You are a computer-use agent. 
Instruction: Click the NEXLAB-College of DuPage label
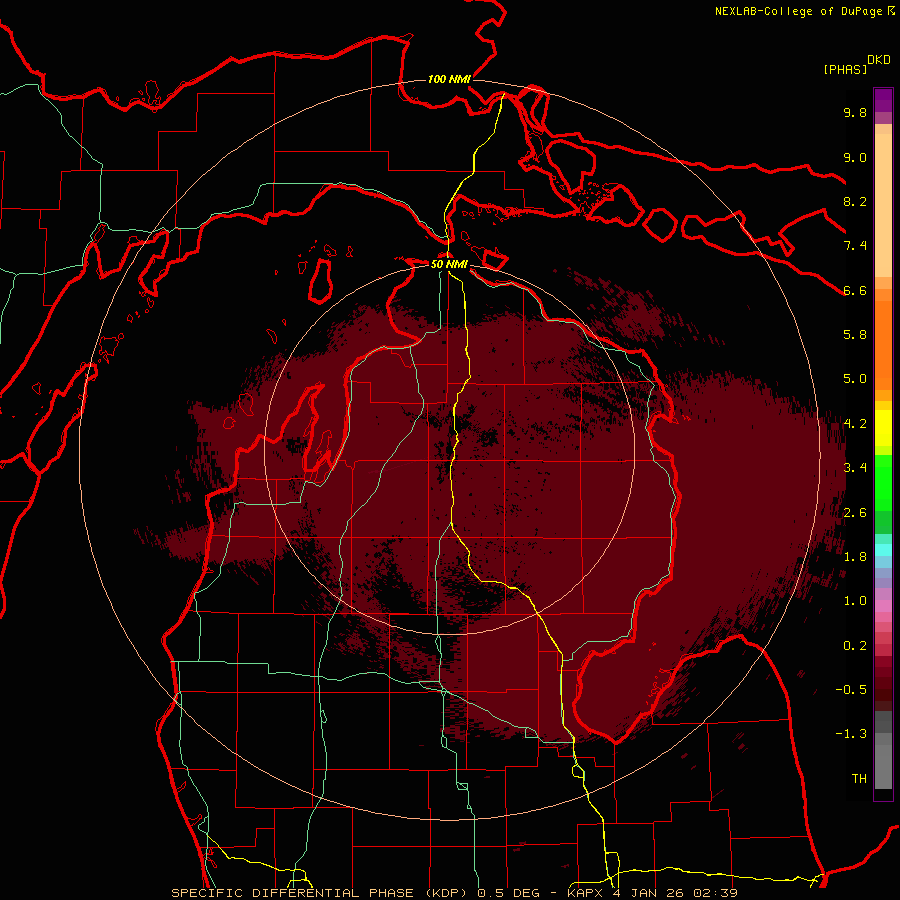point(798,11)
